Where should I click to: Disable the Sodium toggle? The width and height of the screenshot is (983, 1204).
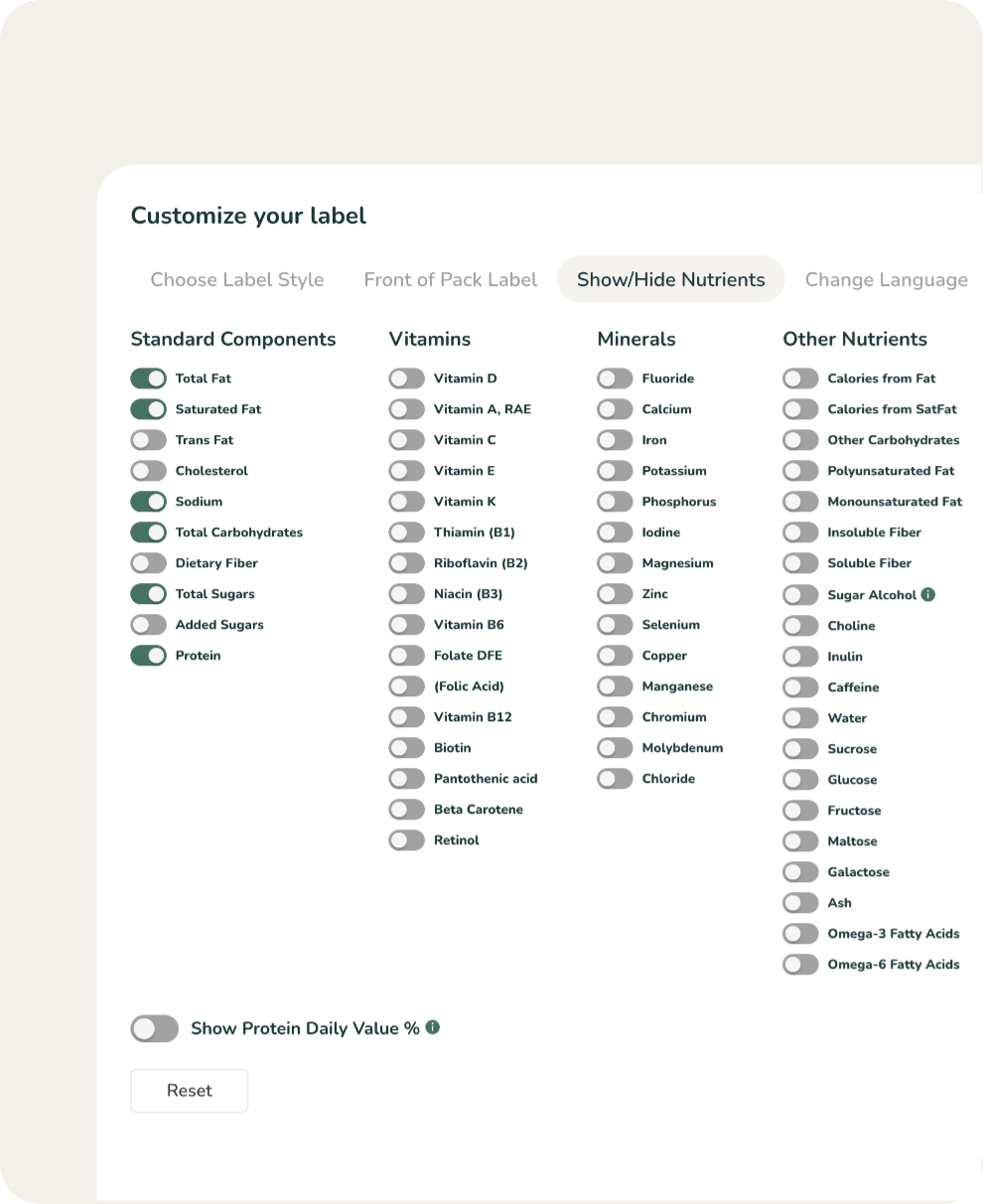[x=148, y=502]
